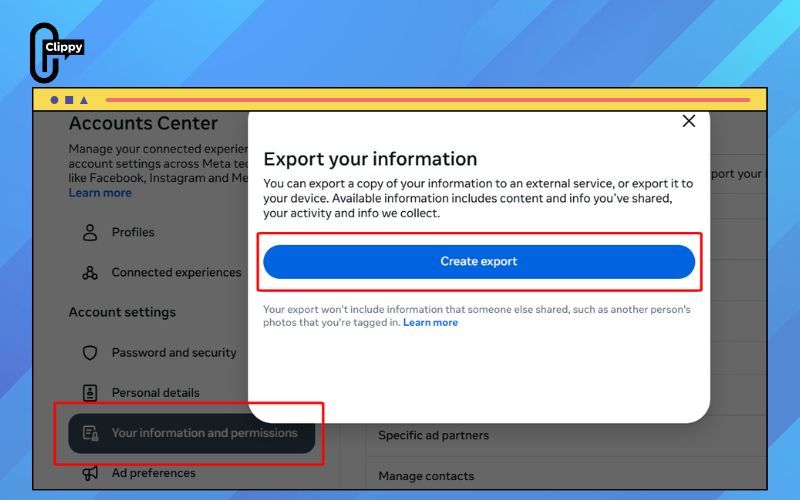Click the blue circle in yellow title bar
Image resolution: width=800 pixels, height=500 pixels.
coord(54,100)
